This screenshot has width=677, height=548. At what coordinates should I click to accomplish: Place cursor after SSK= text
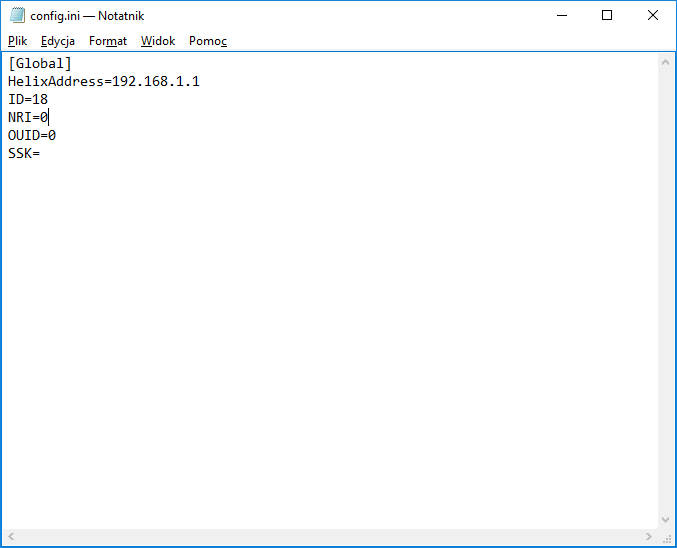(41, 153)
